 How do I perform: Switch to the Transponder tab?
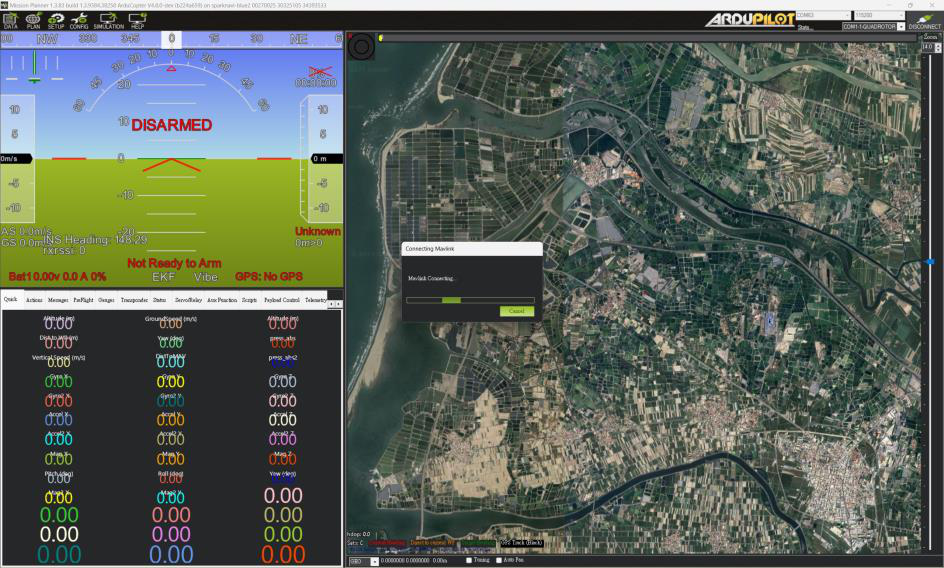point(134,300)
